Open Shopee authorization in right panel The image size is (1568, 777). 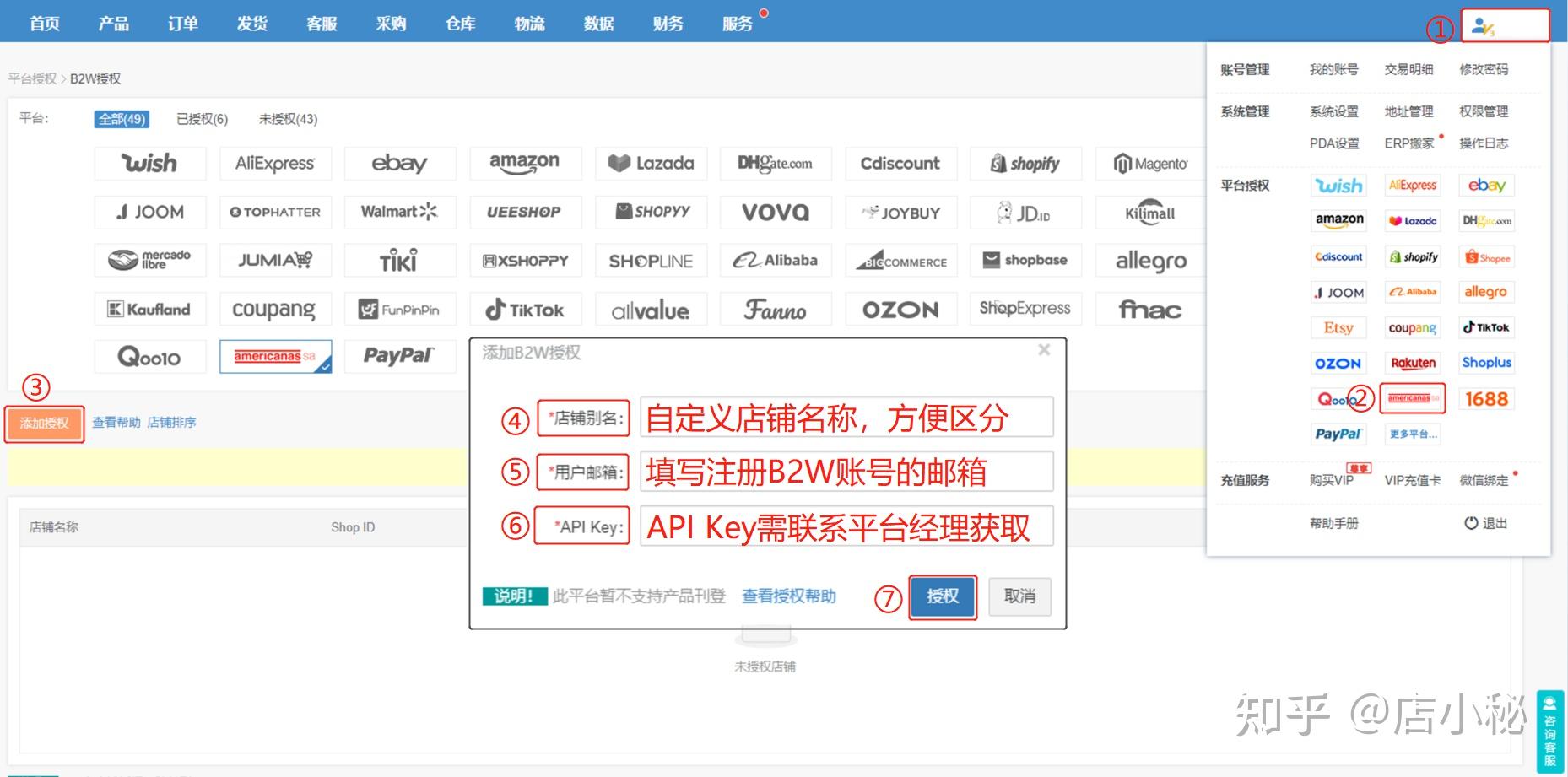(x=1486, y=256)
